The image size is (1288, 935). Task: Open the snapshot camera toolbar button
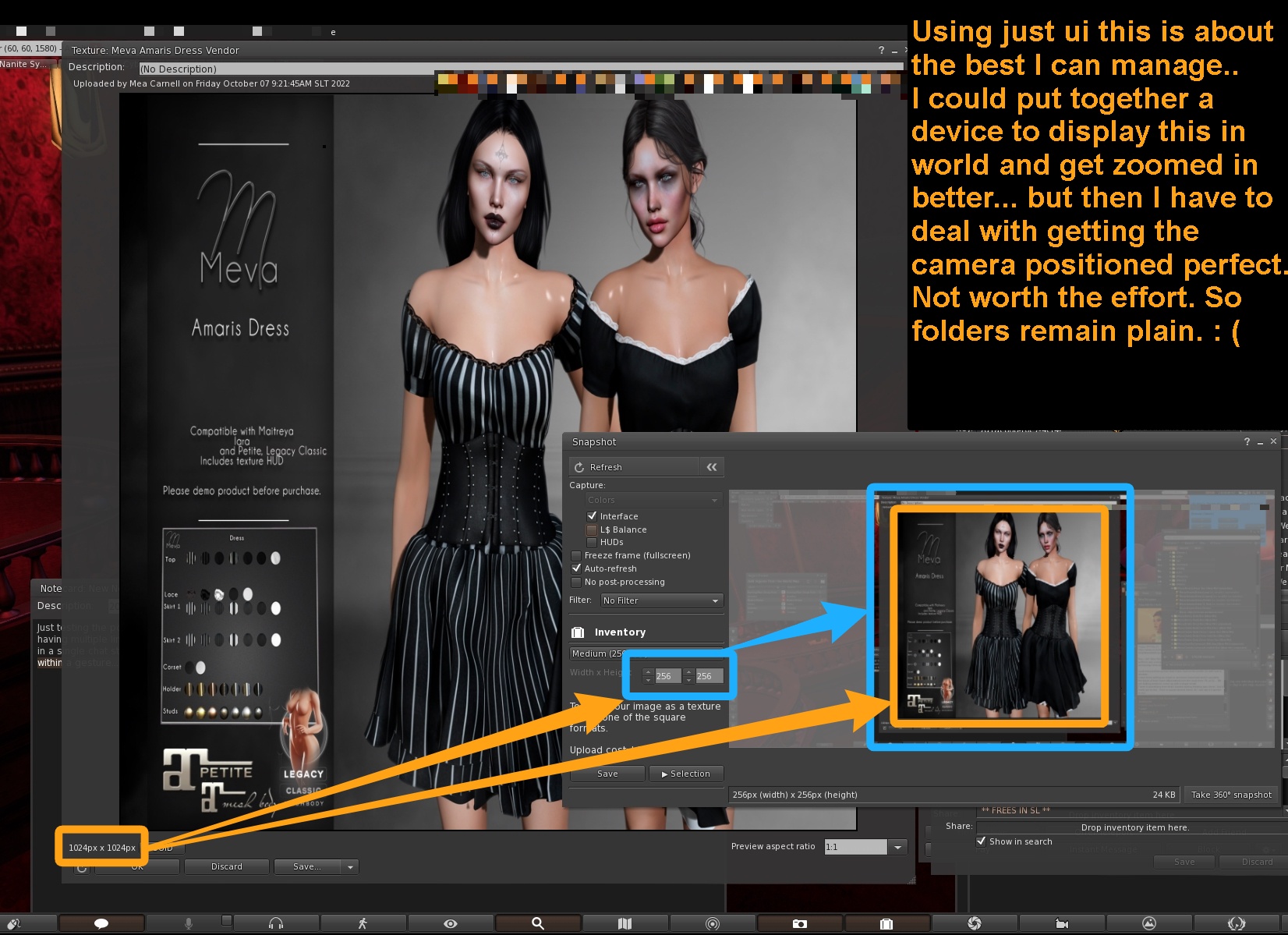click(800, 923)
